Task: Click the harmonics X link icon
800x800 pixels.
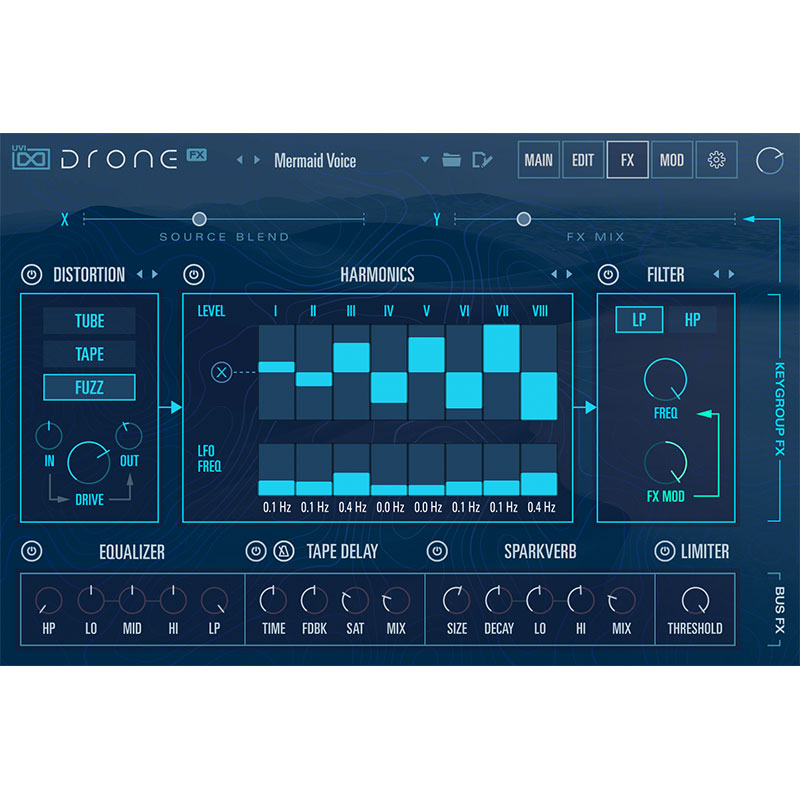Action: tap(221, 372)
